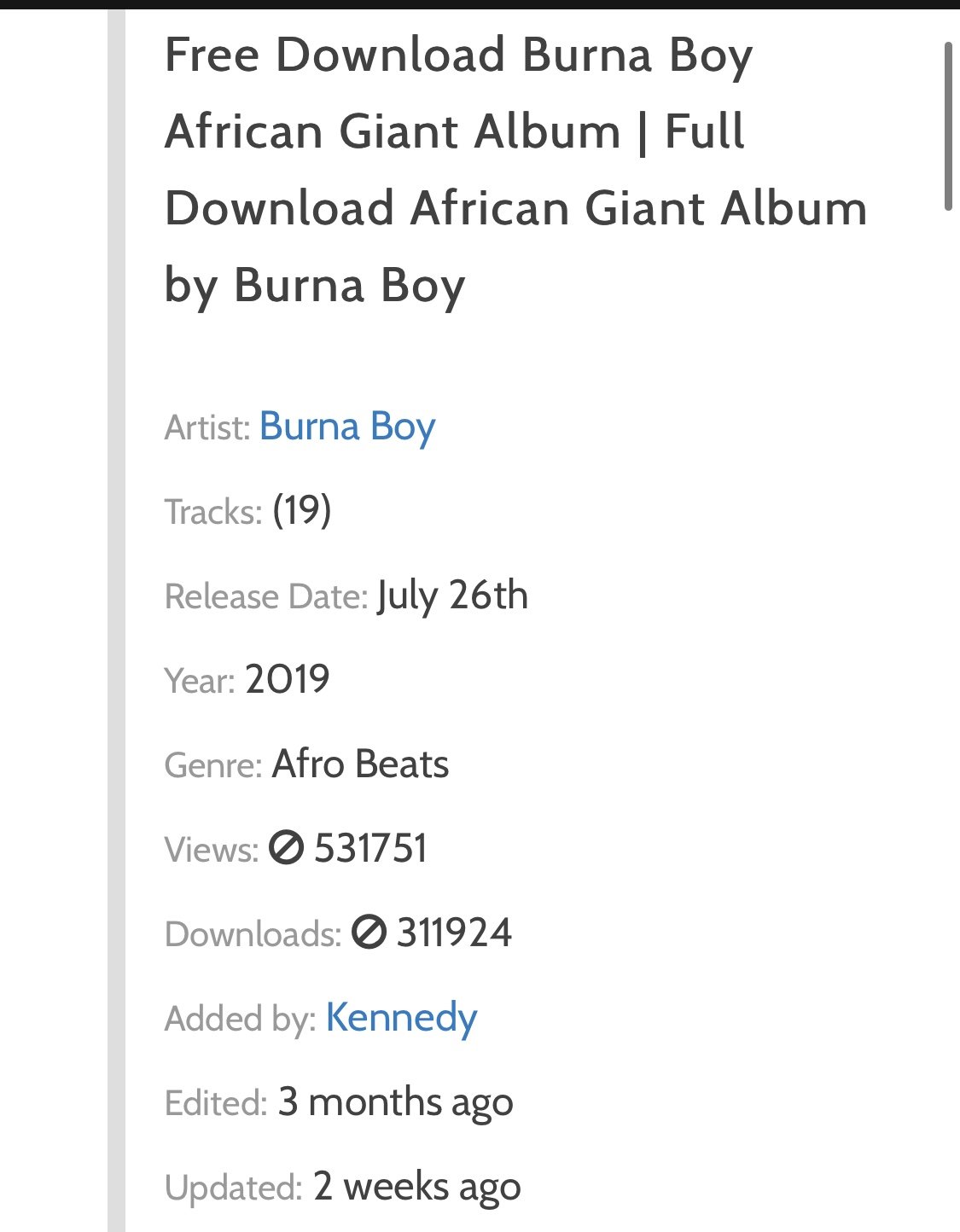Click the 311924 downloads count
960x1232 pixels.
click(x=454, y=932)
